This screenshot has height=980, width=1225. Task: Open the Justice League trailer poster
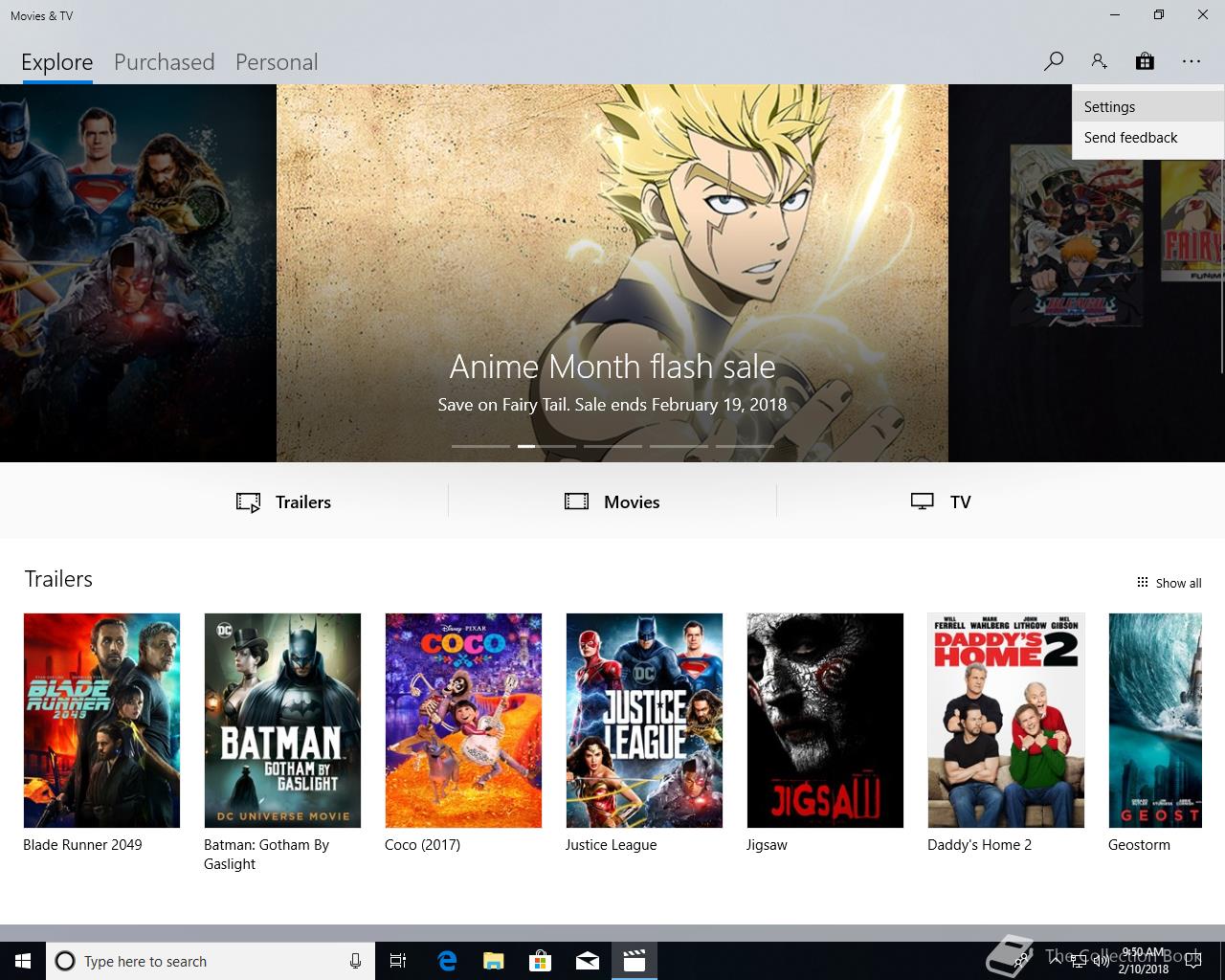point(644,721)
